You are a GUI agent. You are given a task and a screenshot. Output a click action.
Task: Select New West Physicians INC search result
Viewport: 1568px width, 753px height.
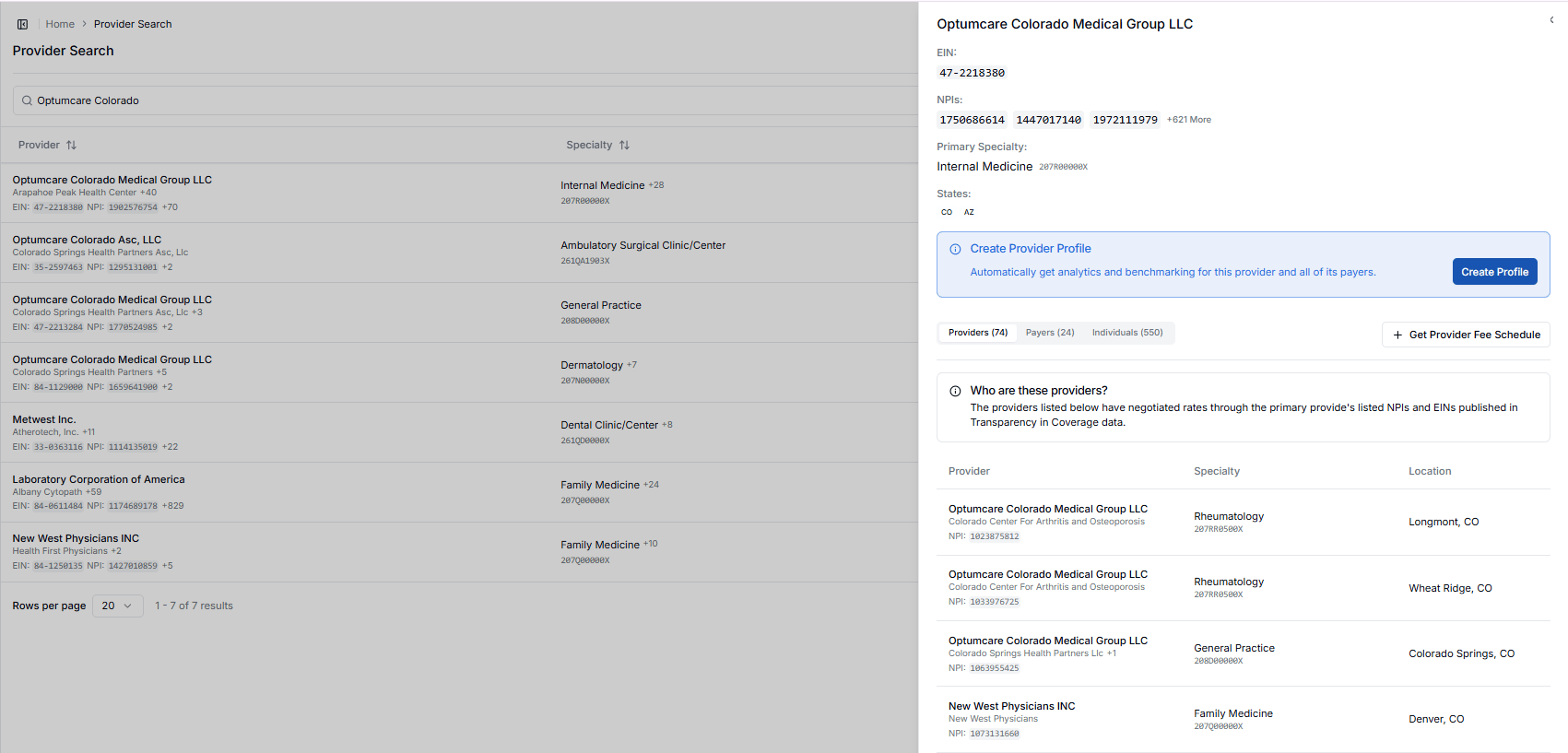459,552
